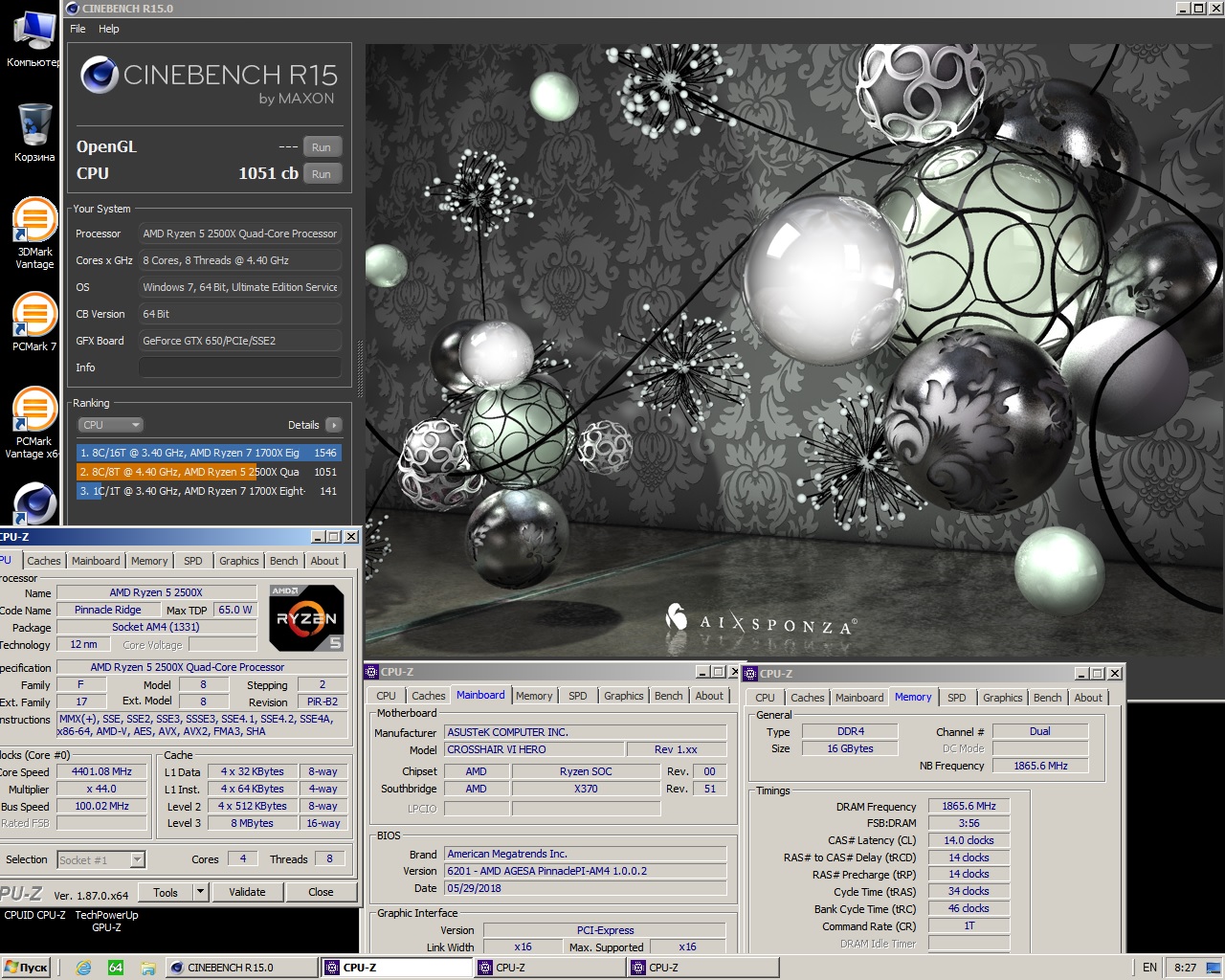Click the taskbar clock showing 8:27
Image resolution: width=1225 pixels, height=980 pixels.
coord(1185,968)
